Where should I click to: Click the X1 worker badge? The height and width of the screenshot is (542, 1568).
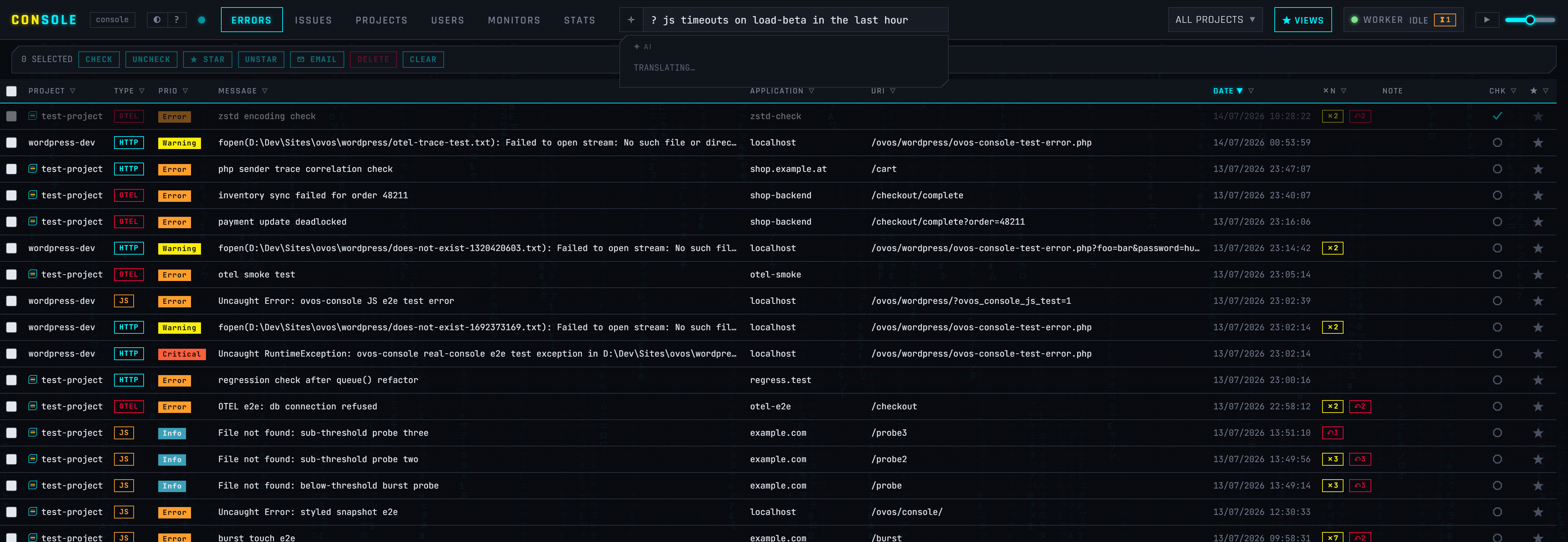(x=1444, y=20)
